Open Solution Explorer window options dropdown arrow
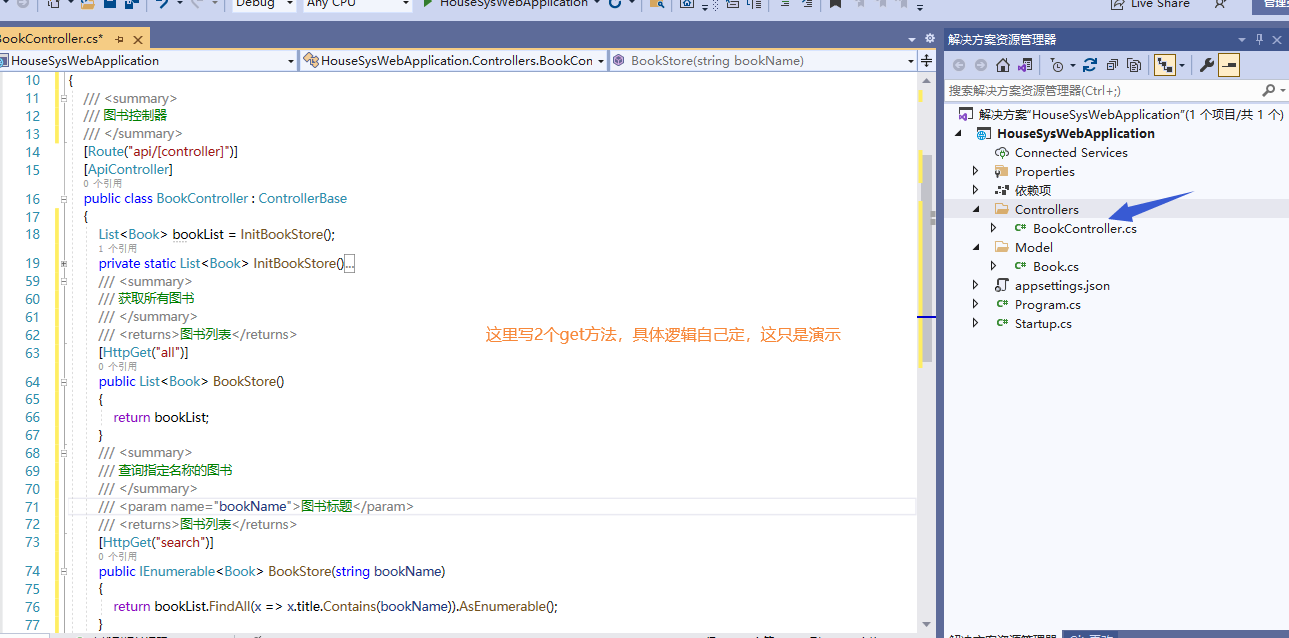Screen dimensions: 1289x638 [1244, 40]
